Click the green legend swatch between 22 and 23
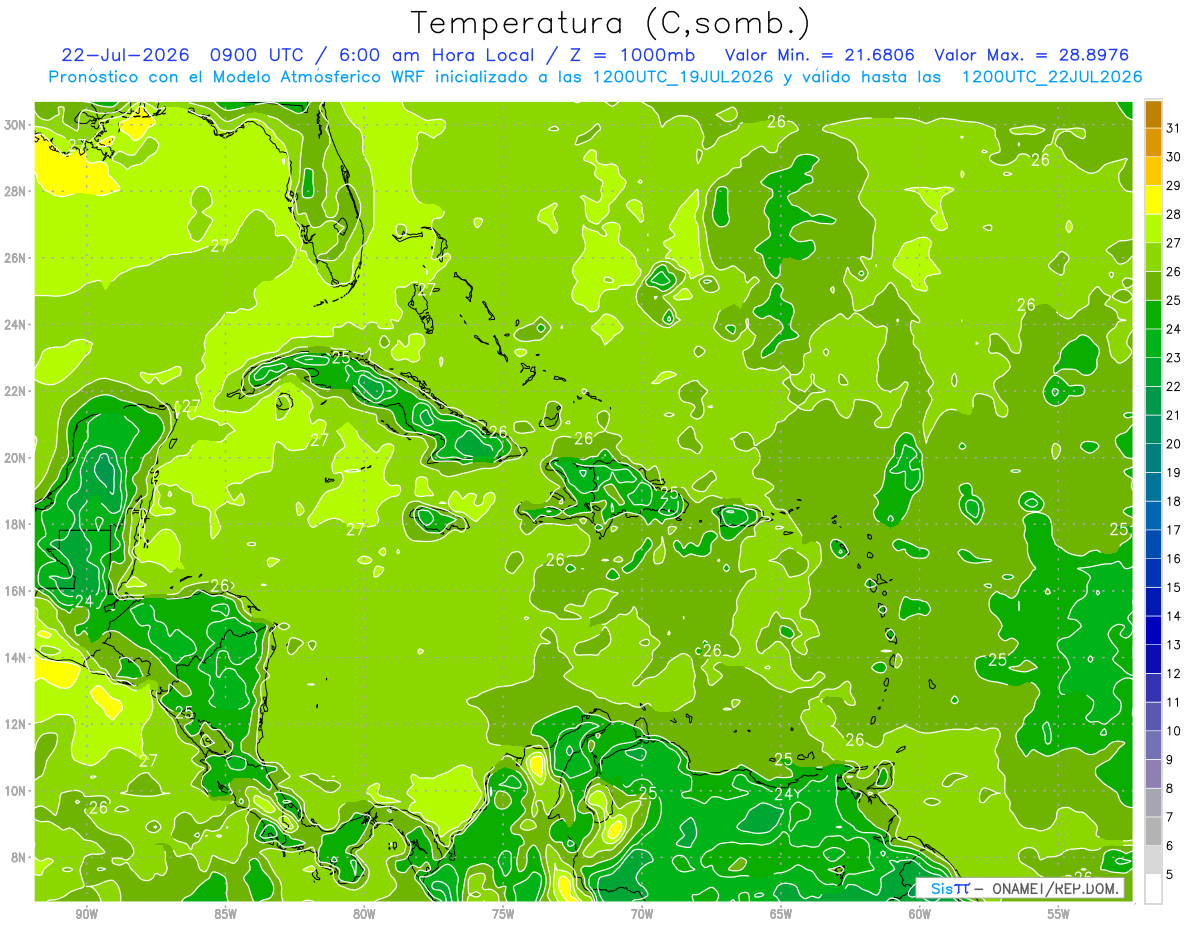The height and width of the screenshot is (927, 1200). (x=1153, y=372)
